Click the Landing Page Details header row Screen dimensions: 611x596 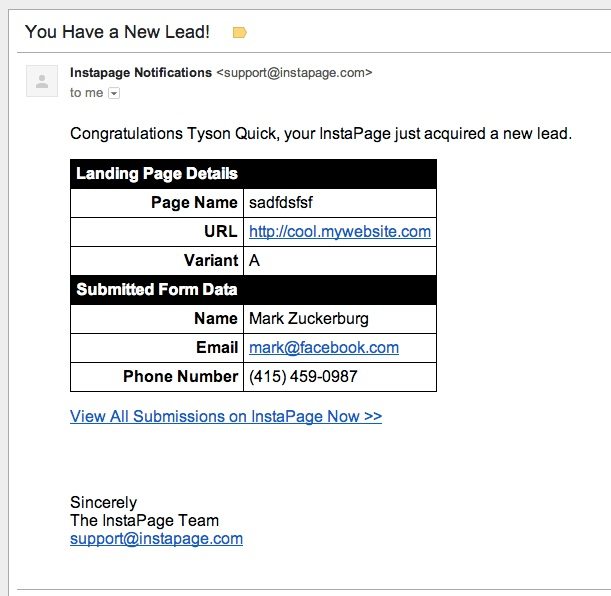[x=253, y=174]
